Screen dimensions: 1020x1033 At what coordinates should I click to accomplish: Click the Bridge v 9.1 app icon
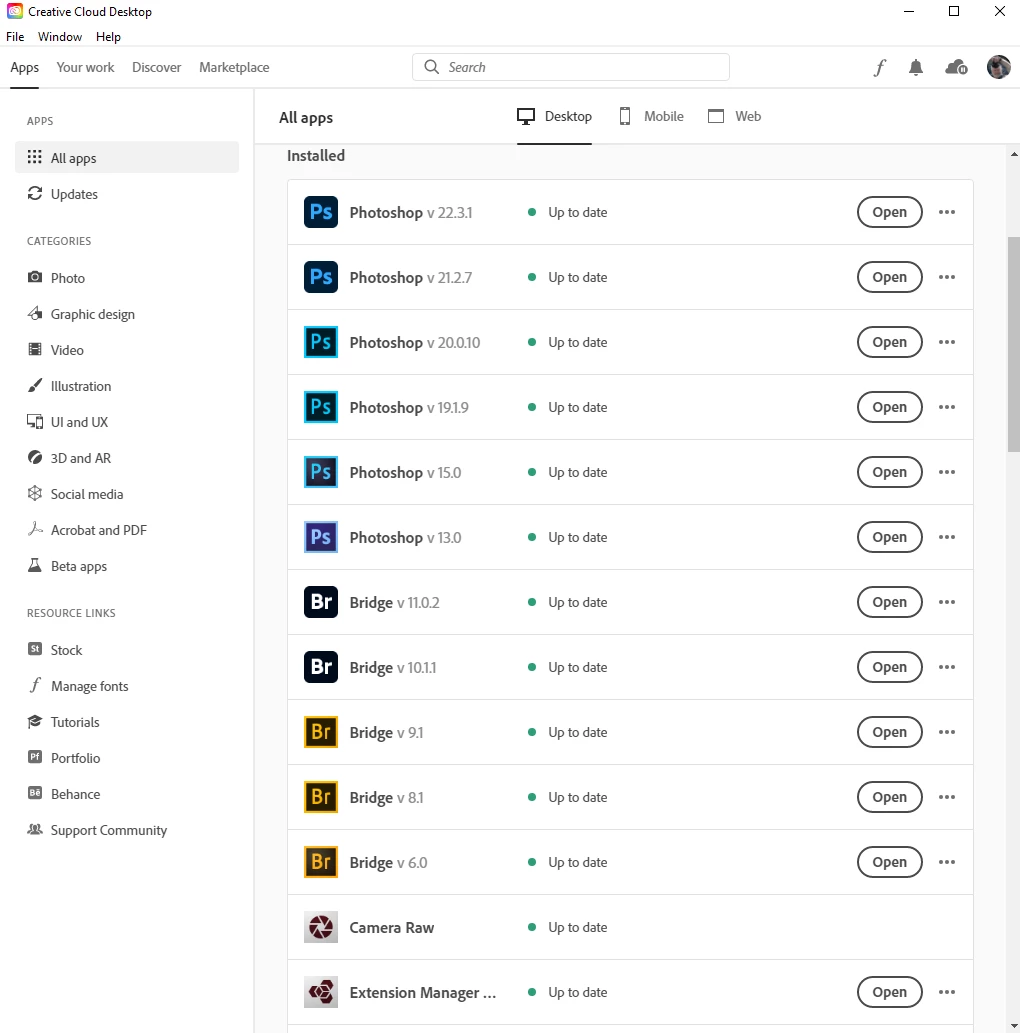(x=321, y=732)
